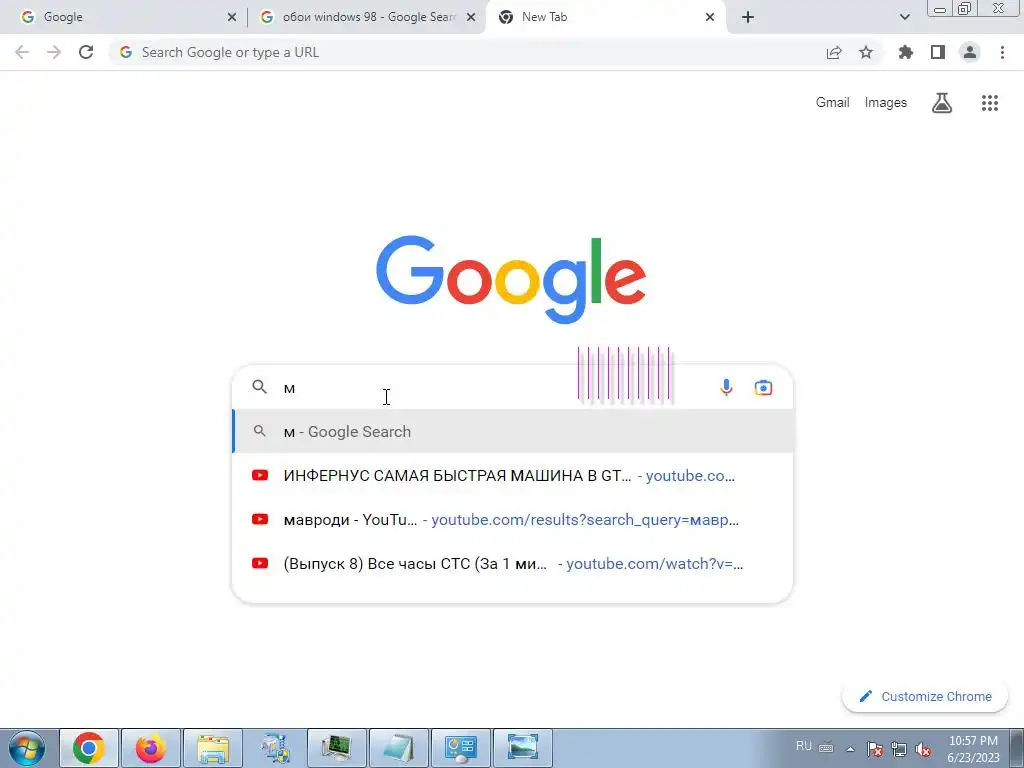Click the browser forward arrow
This screenshot has height=768, width=1024.
[x=54, y=52]
